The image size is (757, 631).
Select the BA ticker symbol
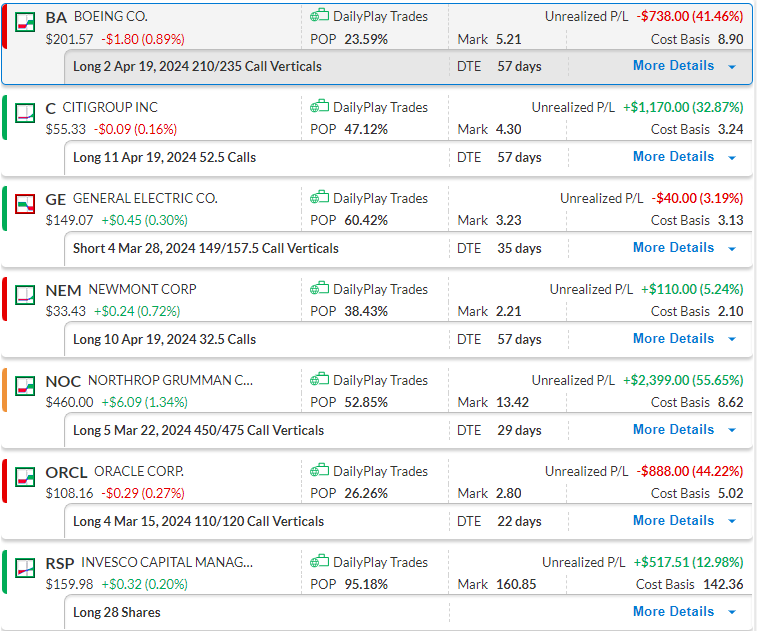pyautogui.click(x=56, y=17)
